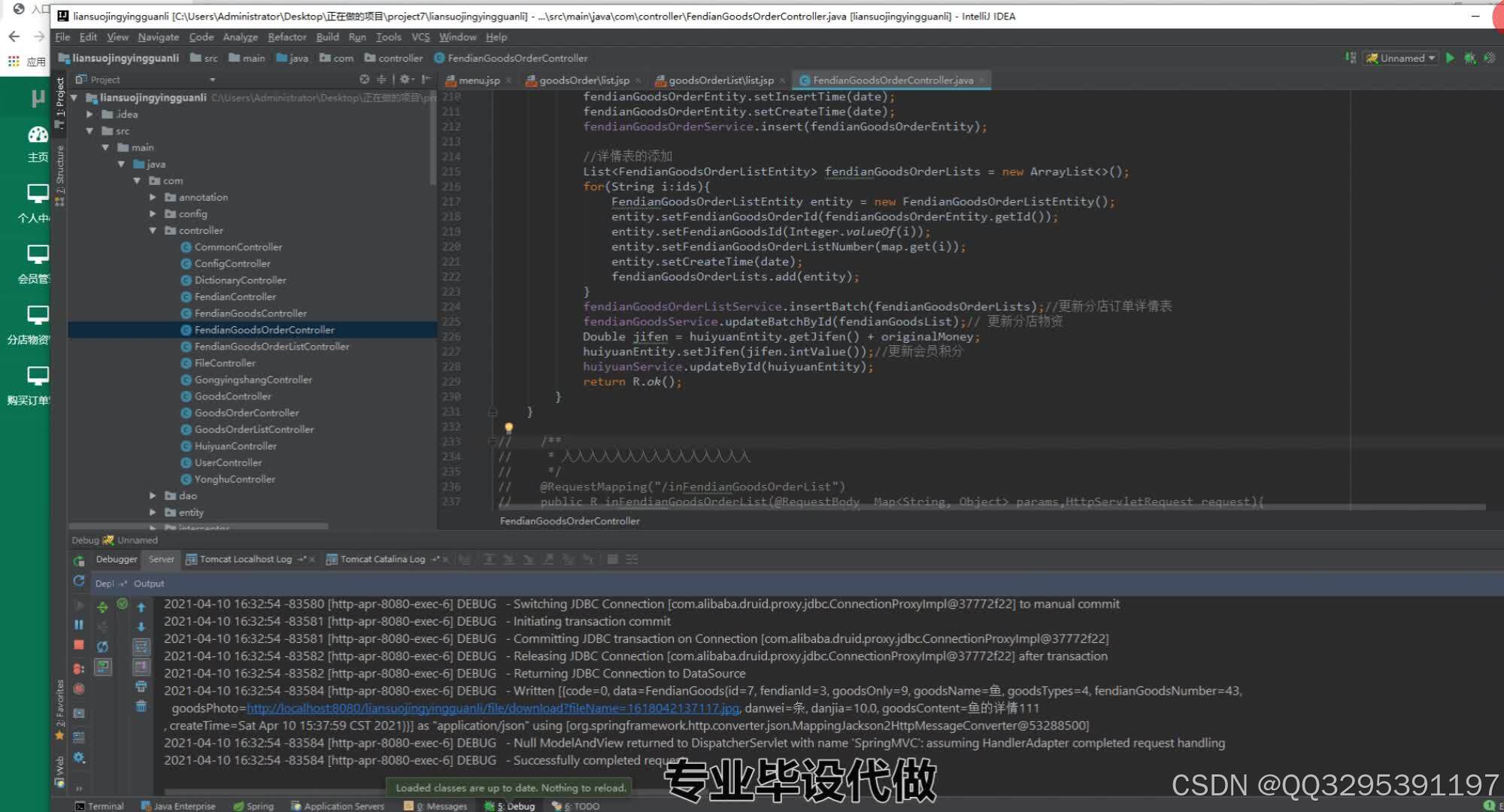Mute breakpoints in debug sidebar
The width and height of the screenshot is (1504, 812).
[79, 689]
